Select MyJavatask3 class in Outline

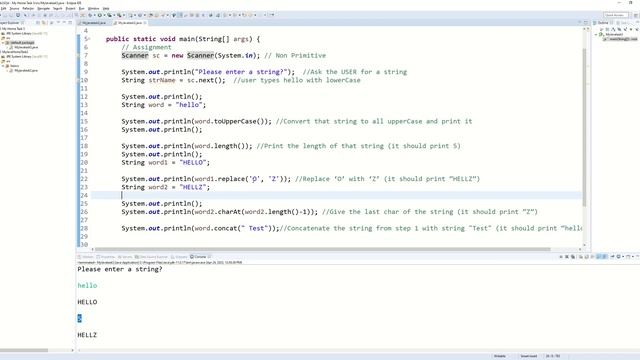click(614, 35)
